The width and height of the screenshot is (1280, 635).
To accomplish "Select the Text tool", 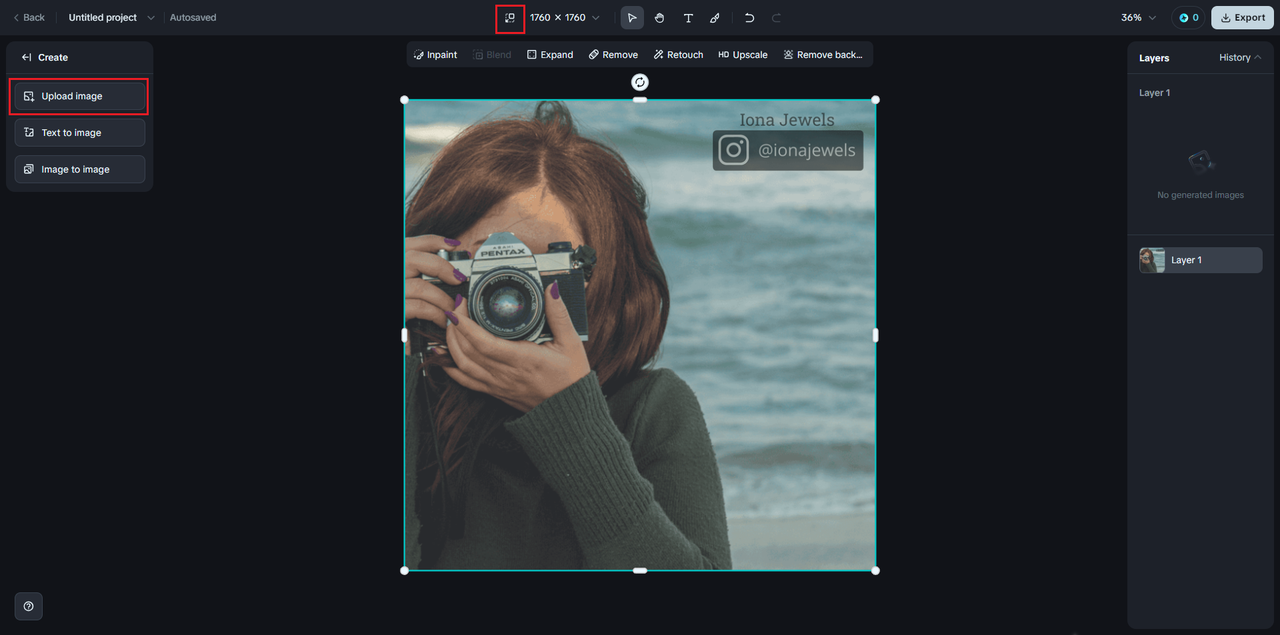I will [688, 18].
